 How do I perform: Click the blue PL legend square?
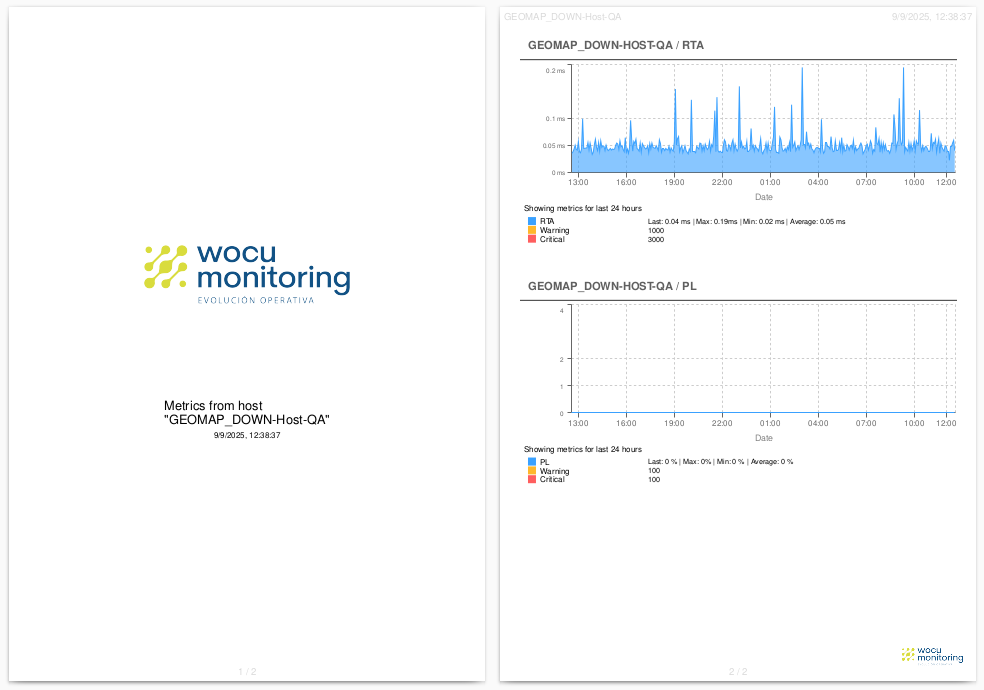[x=531, y=462]
